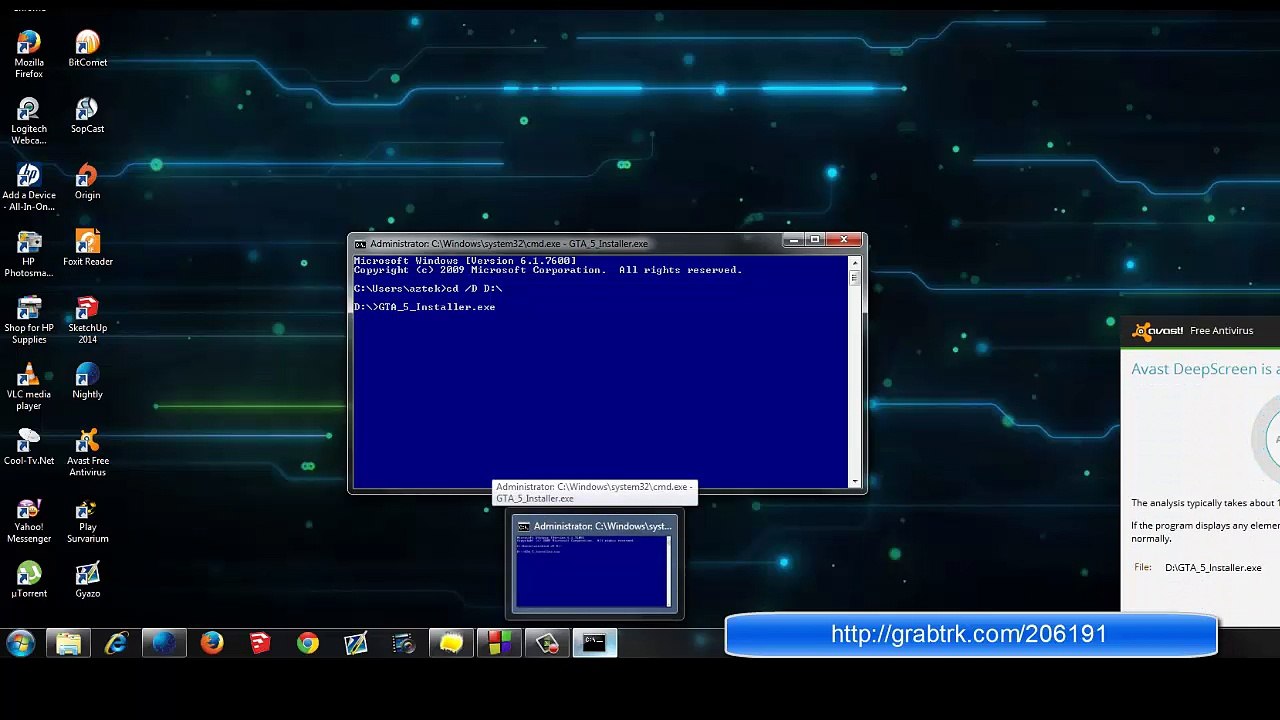
Task: Click the blue globe taskbar icon
Action: pyautogui.click(x=164, y=643)
